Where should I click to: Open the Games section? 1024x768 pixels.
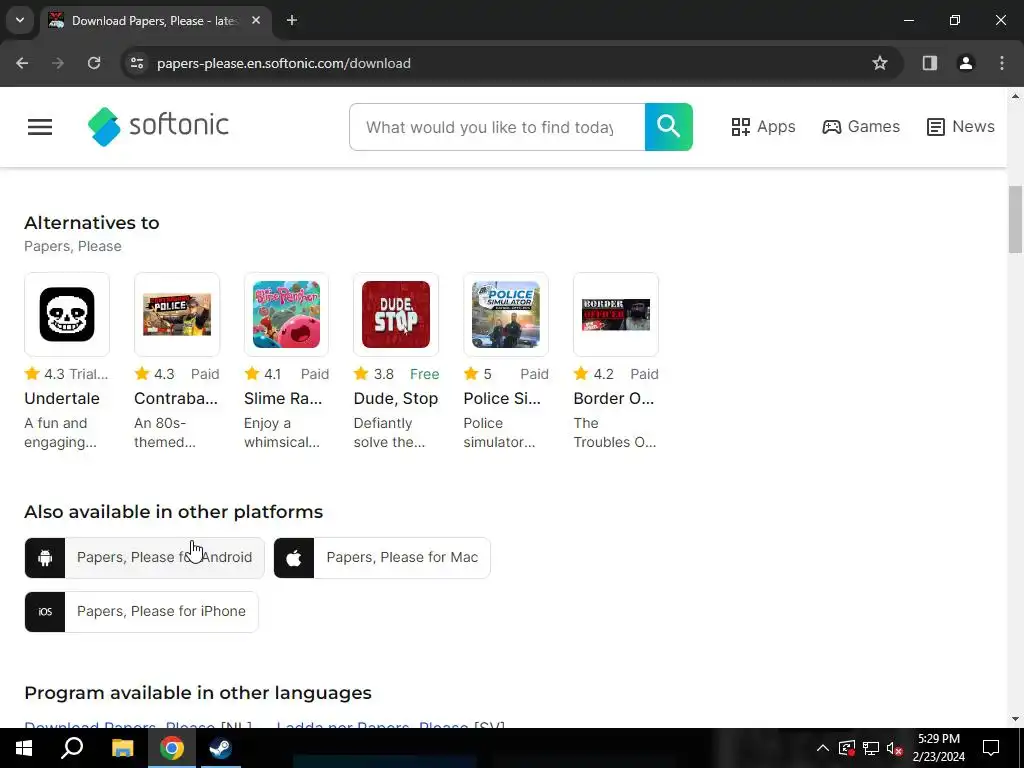click(x=861, y=127)
